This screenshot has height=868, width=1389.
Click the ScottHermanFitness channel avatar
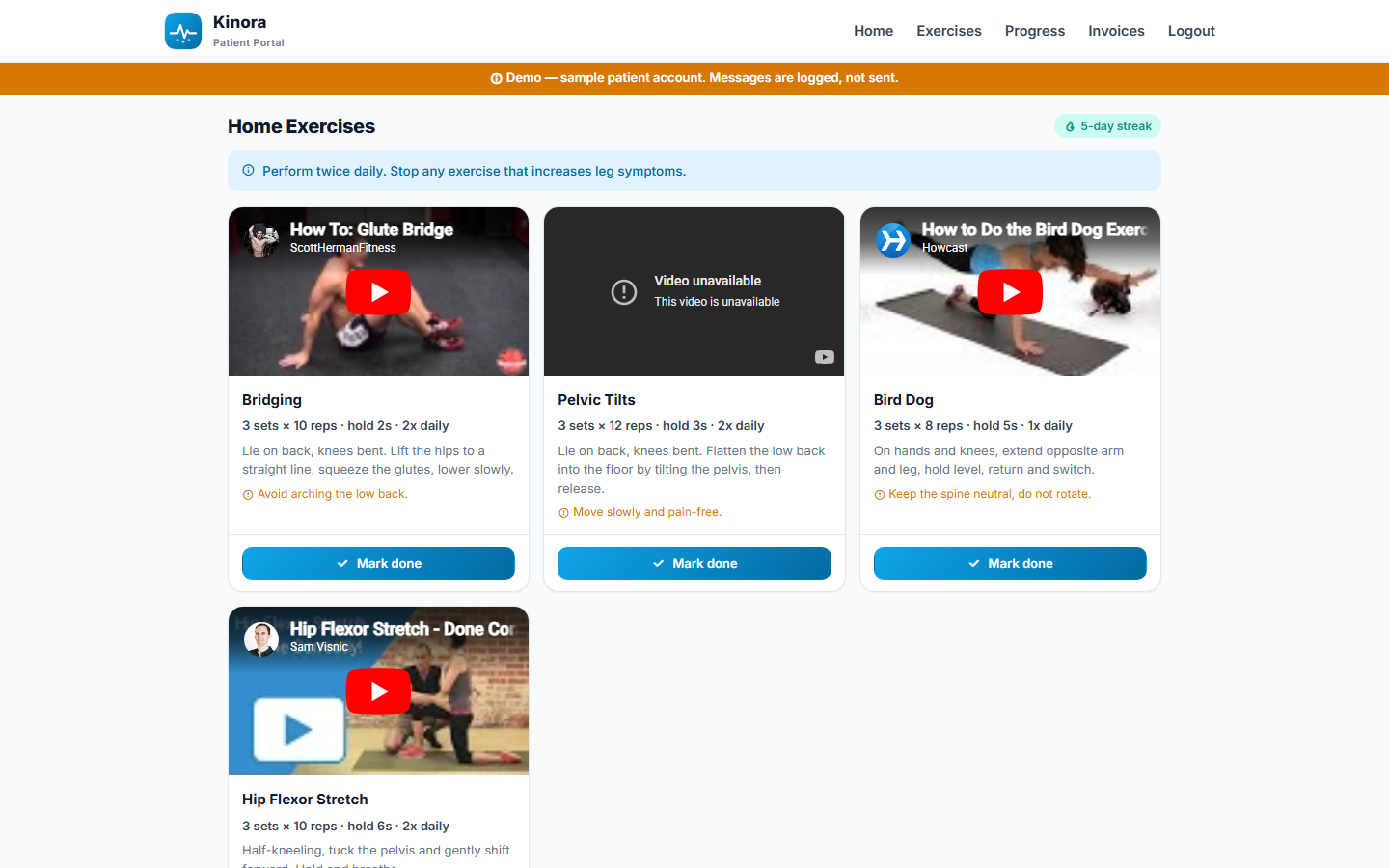pos(261,239)
